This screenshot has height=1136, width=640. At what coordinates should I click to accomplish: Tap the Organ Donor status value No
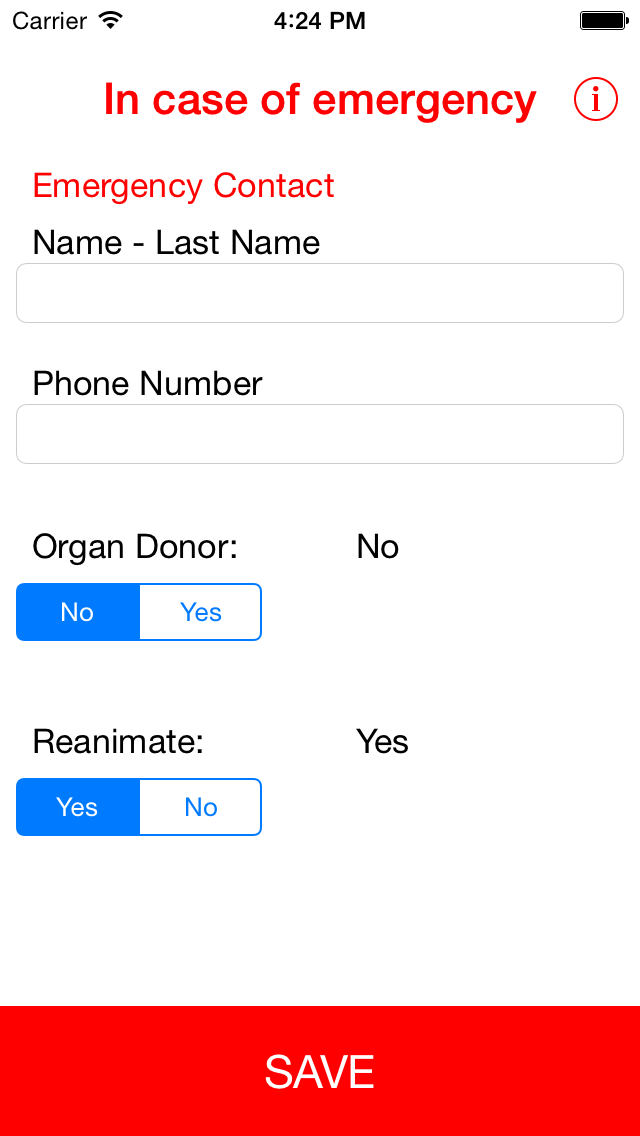point(378,548)
